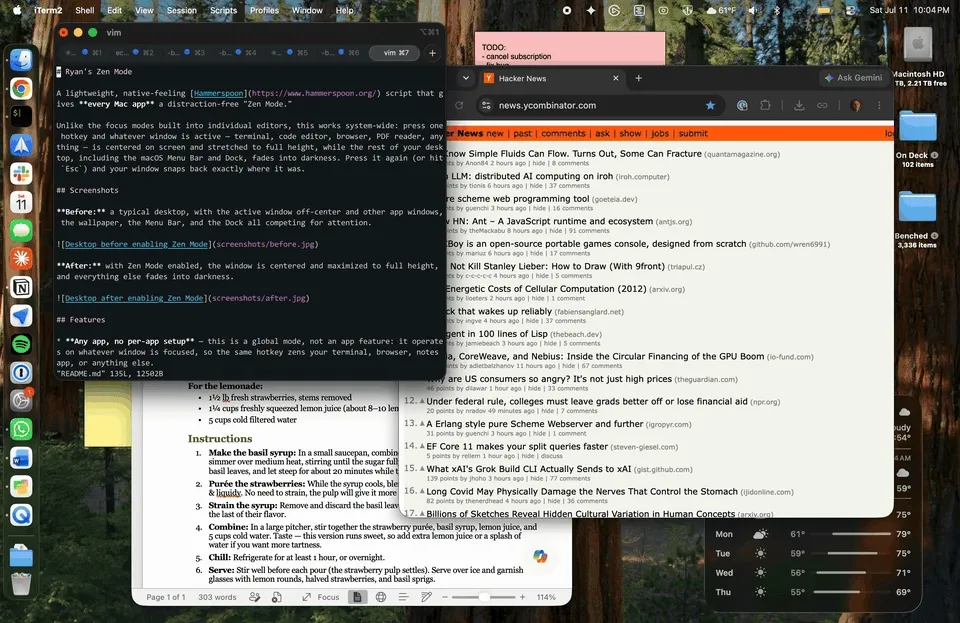Switch Word to Web Layout view
Viewport: 960px width, 623px height.
tap(381, 597)
